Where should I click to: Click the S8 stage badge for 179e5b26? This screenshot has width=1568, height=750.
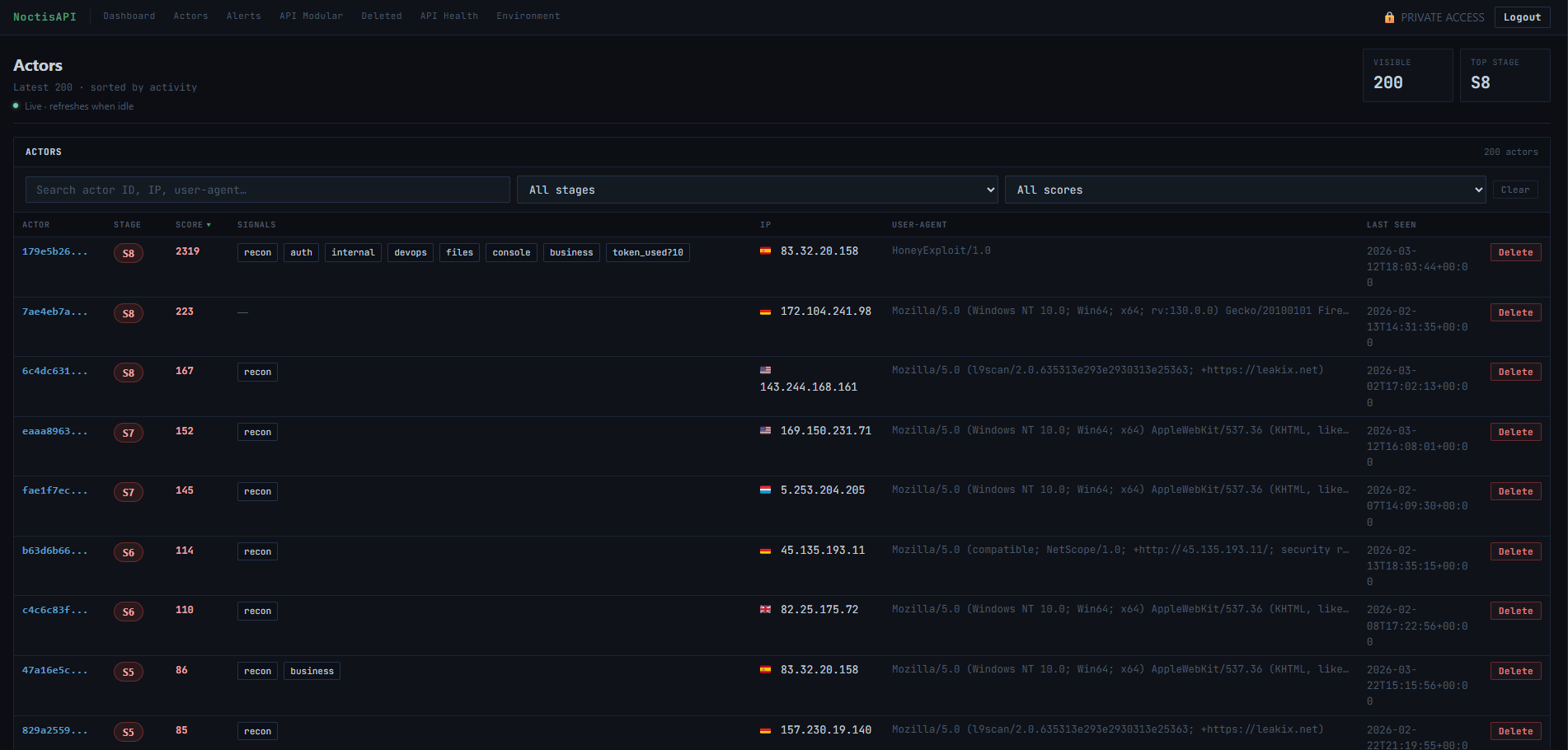[129, 253]
